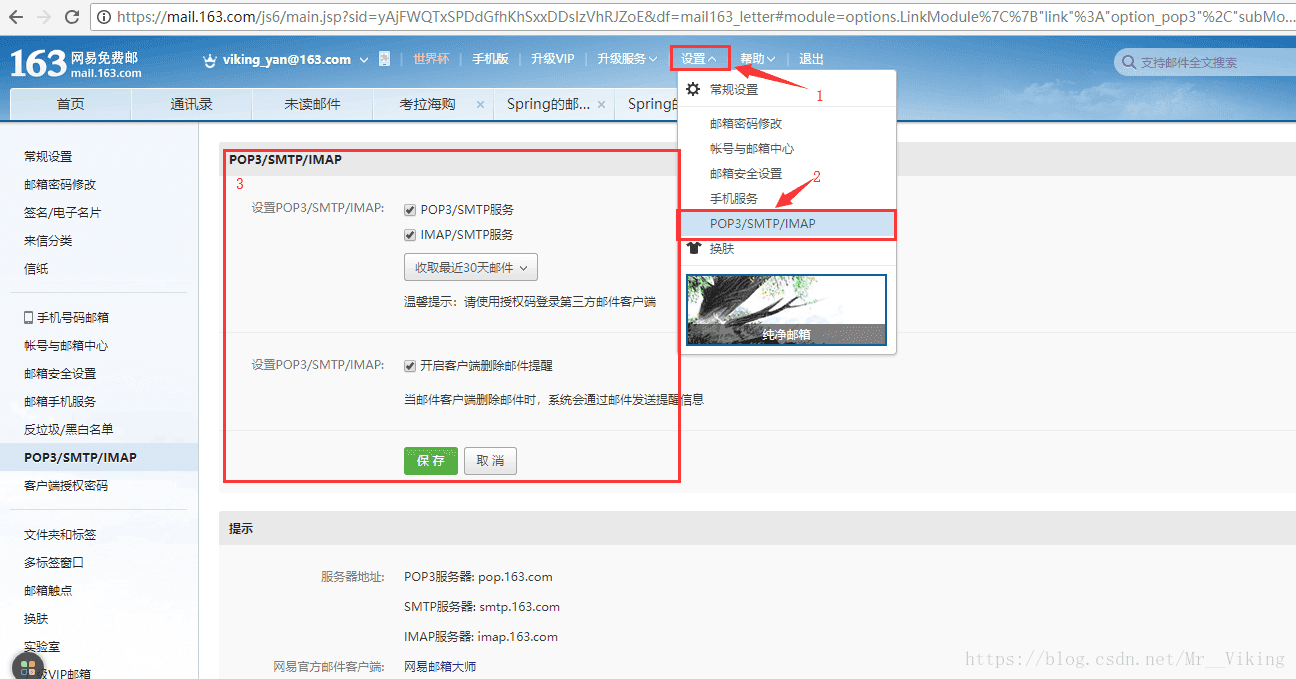The image size is (1296, 679).
Task: Open the 帮助 dropdown
Action: [x=758, y=59]
